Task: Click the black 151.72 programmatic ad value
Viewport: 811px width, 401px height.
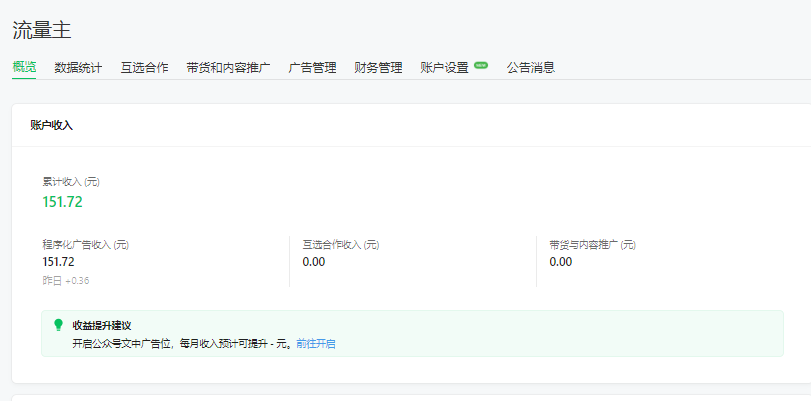Action: pyautogui.click(x=58, y=262)
